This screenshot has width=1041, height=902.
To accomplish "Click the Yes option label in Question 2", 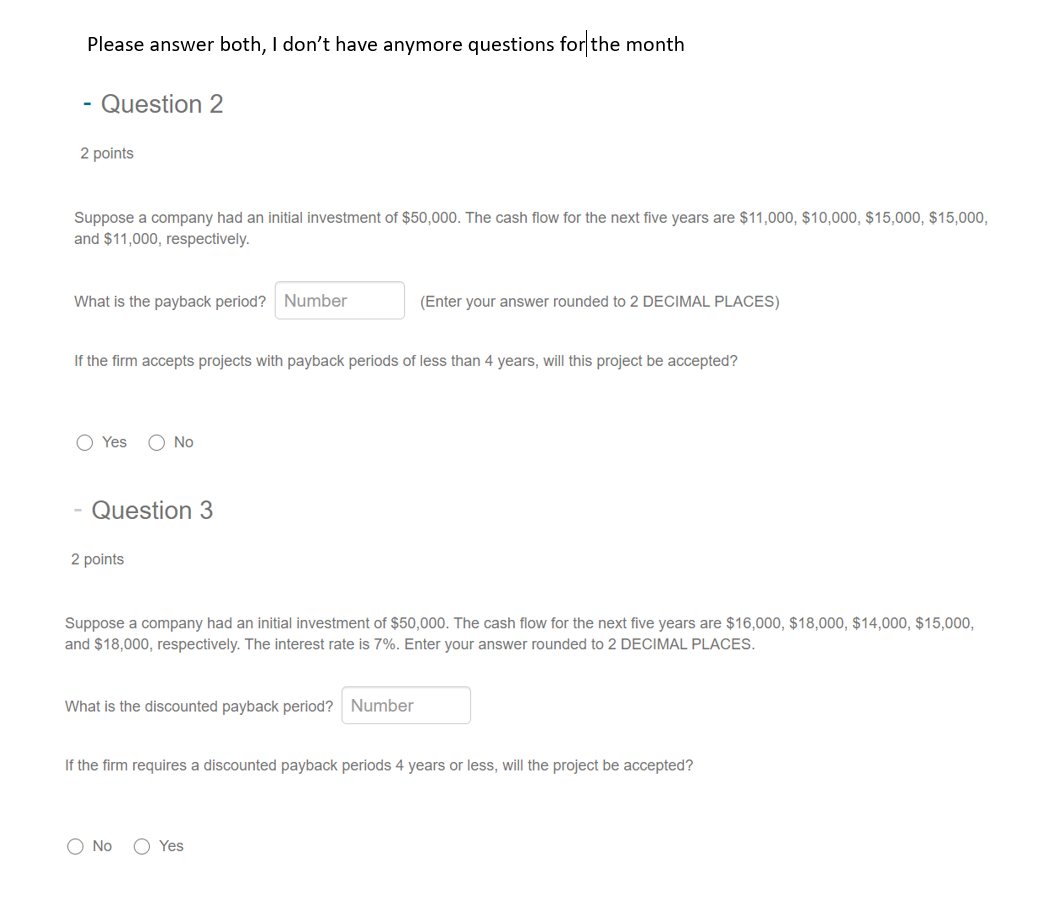I will pos(113,441).
